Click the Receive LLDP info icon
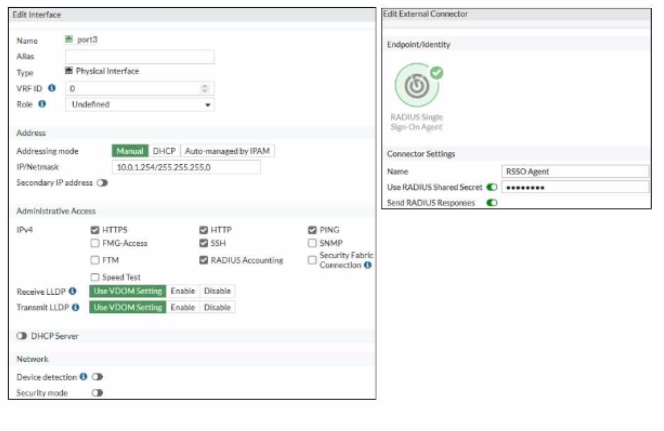The width and height of the screenshot is (664, 431). tap(72, 291)
